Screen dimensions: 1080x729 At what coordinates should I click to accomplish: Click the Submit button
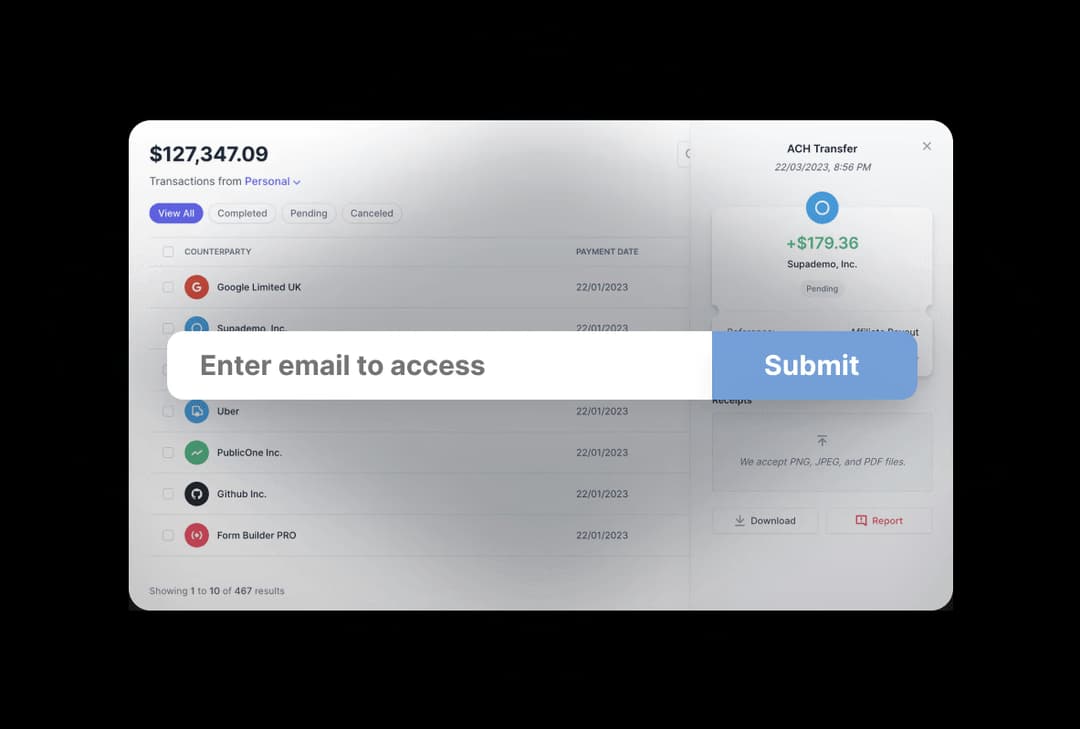pyautogui.click(x=814, y=365)
